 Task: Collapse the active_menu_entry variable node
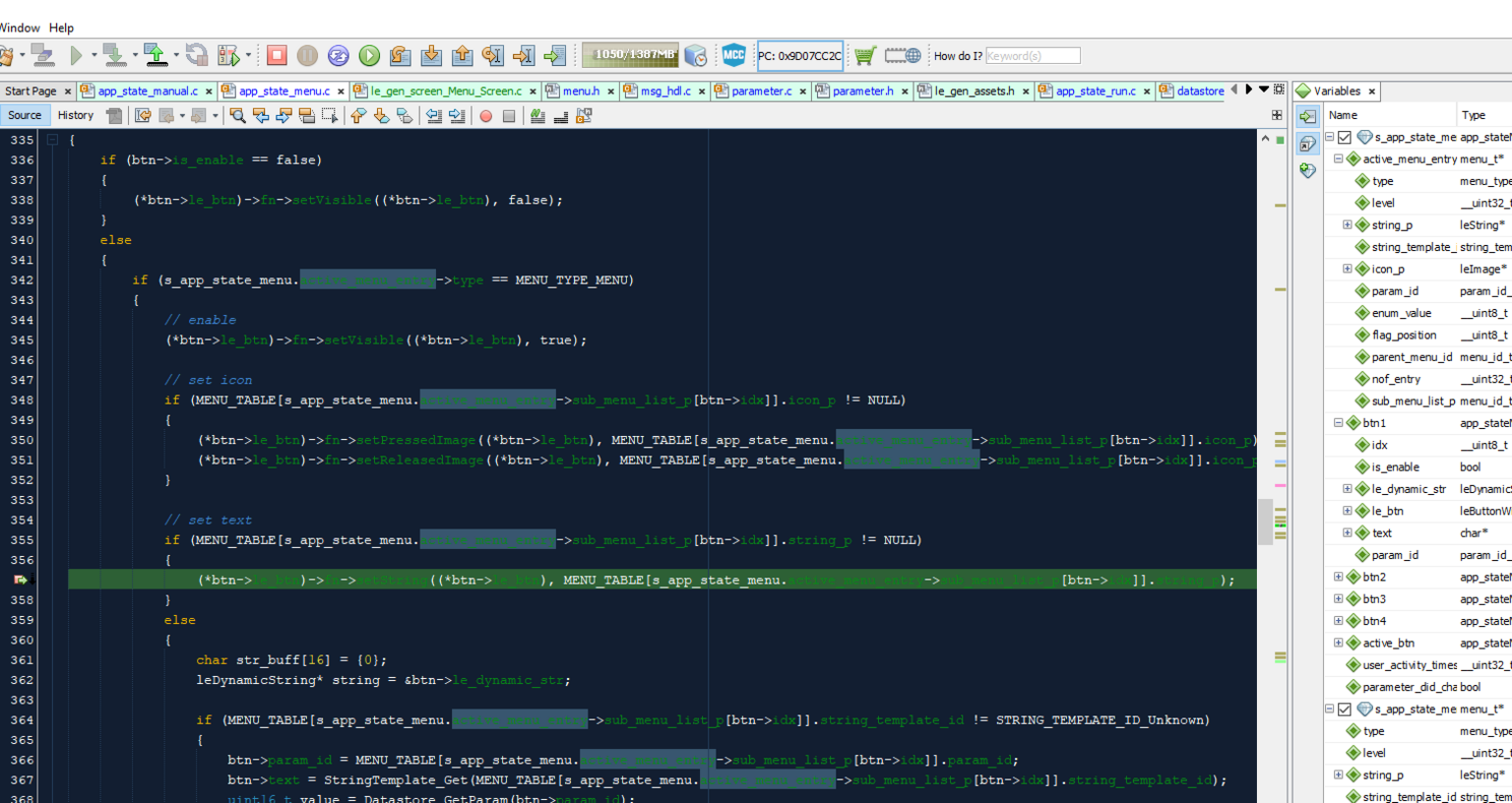click(x=1338, y=159)
